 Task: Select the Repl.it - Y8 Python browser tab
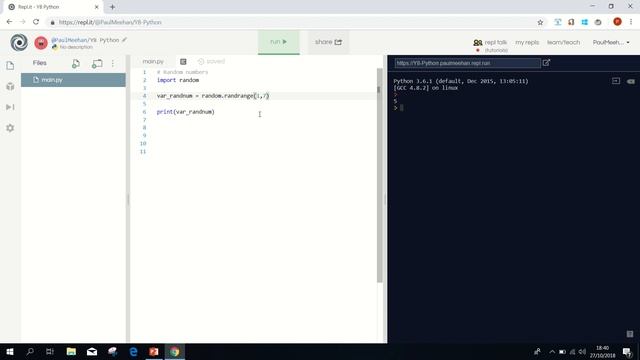coord(52,7)
